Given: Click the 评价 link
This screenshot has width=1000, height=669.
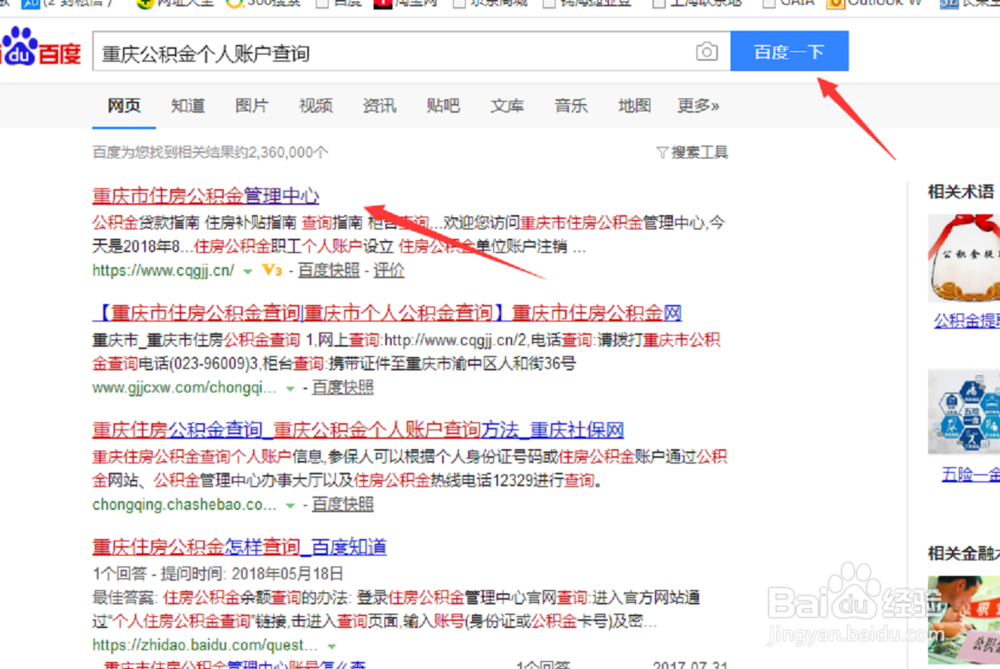Looking at the screenshot, I should (x=389, y=270).
